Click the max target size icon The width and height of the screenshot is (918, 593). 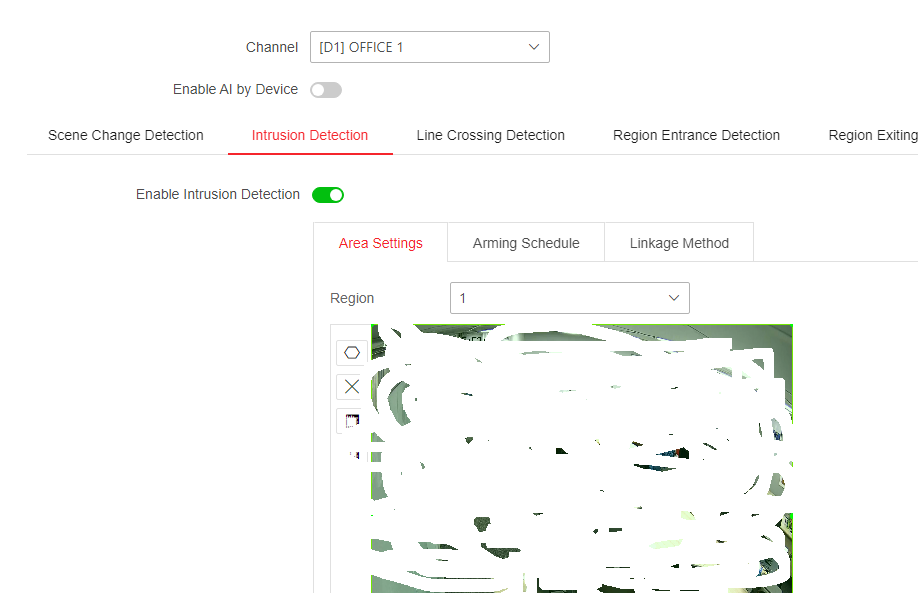pyautogui.click(x=352, y=421)
